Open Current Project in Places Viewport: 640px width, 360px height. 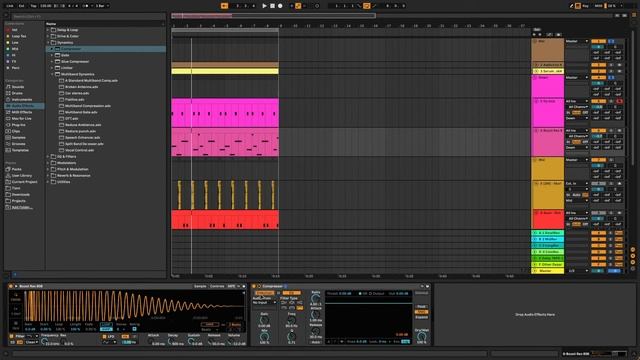24,182
